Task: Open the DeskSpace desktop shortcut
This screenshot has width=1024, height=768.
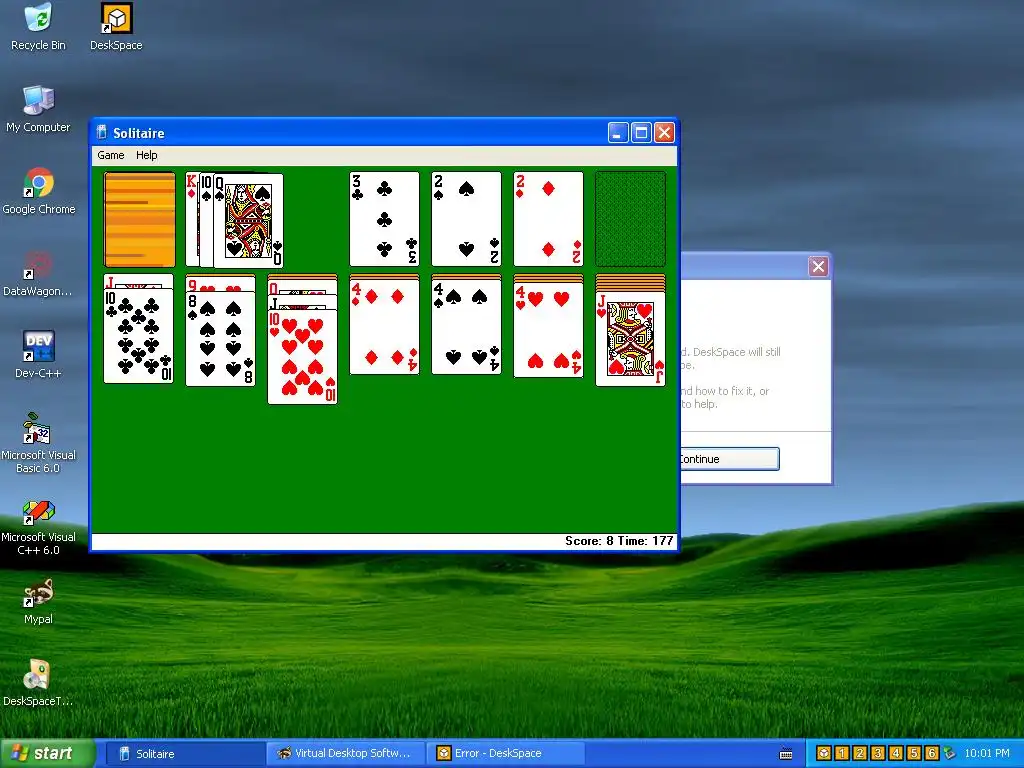Action: click(x=116, y=26)
